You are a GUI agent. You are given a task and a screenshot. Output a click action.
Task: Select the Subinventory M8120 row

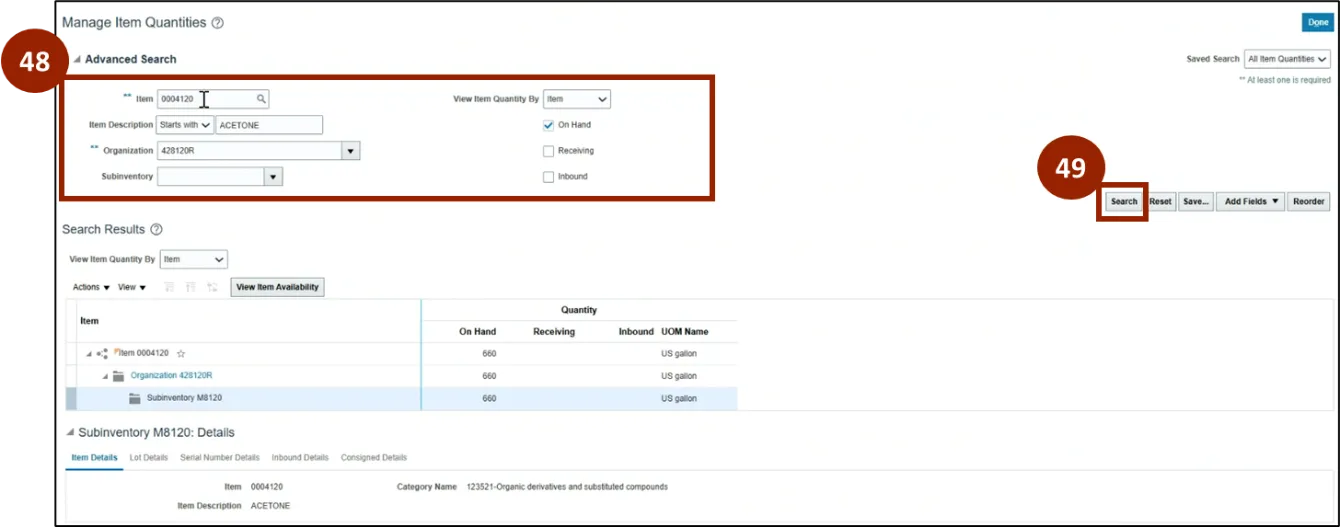[x=401, y=398]
